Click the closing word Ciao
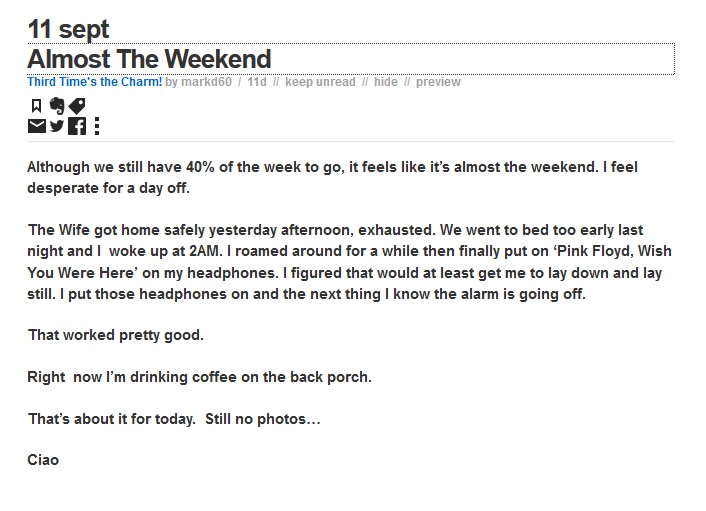This screenshot has height=511, width=706. point(43,460)
